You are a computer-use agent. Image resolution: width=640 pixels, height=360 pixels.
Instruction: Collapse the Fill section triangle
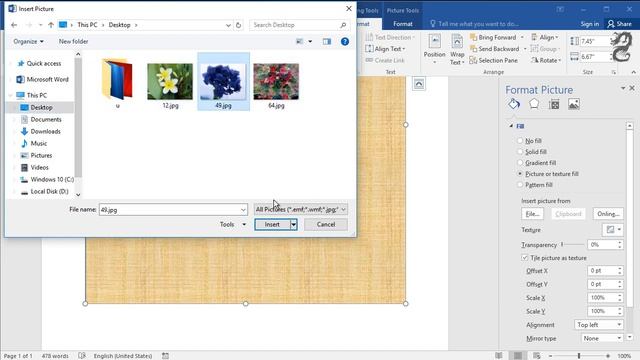pos(511,126)
